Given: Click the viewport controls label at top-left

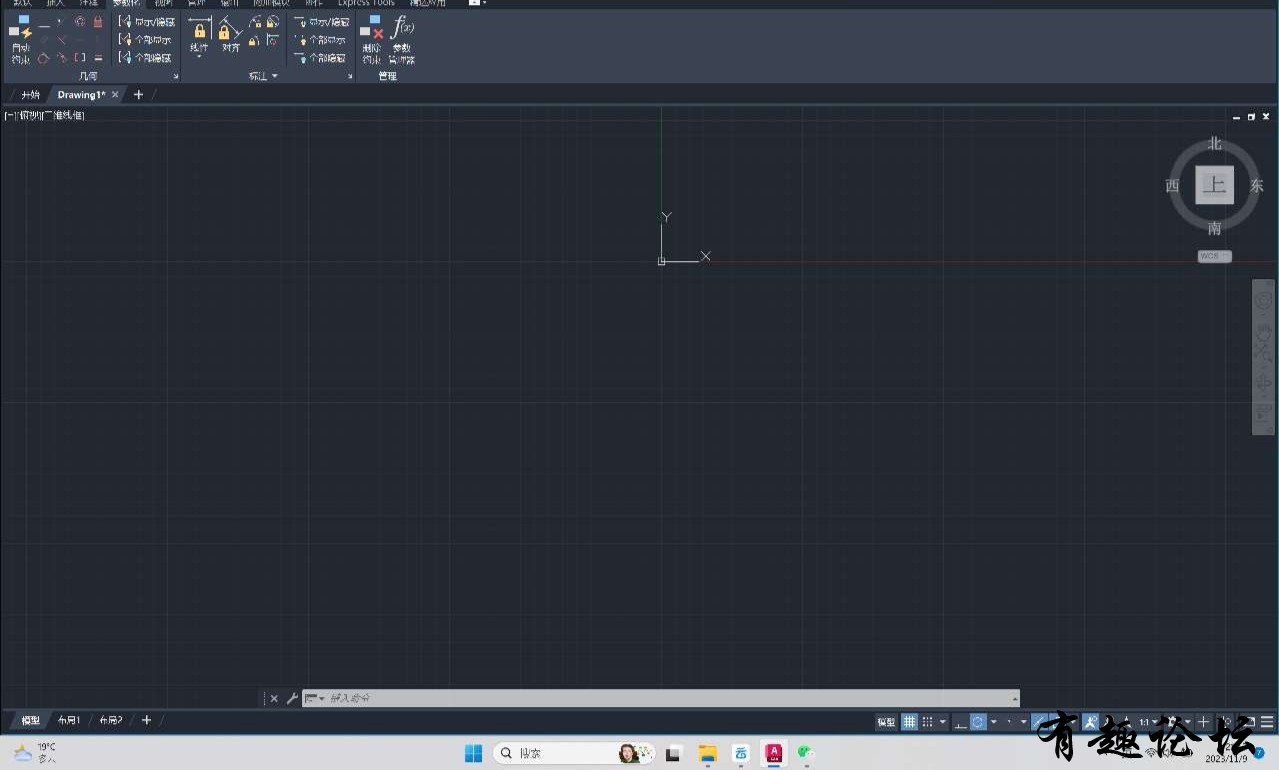Looking at the screenshot, I should (44, 116).
